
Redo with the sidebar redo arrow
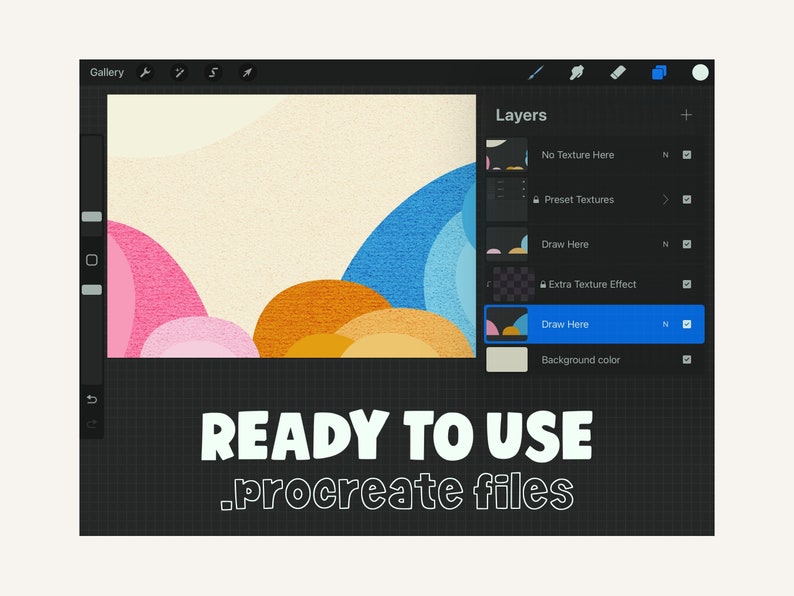pyautogui.click(x=92, y=424)
